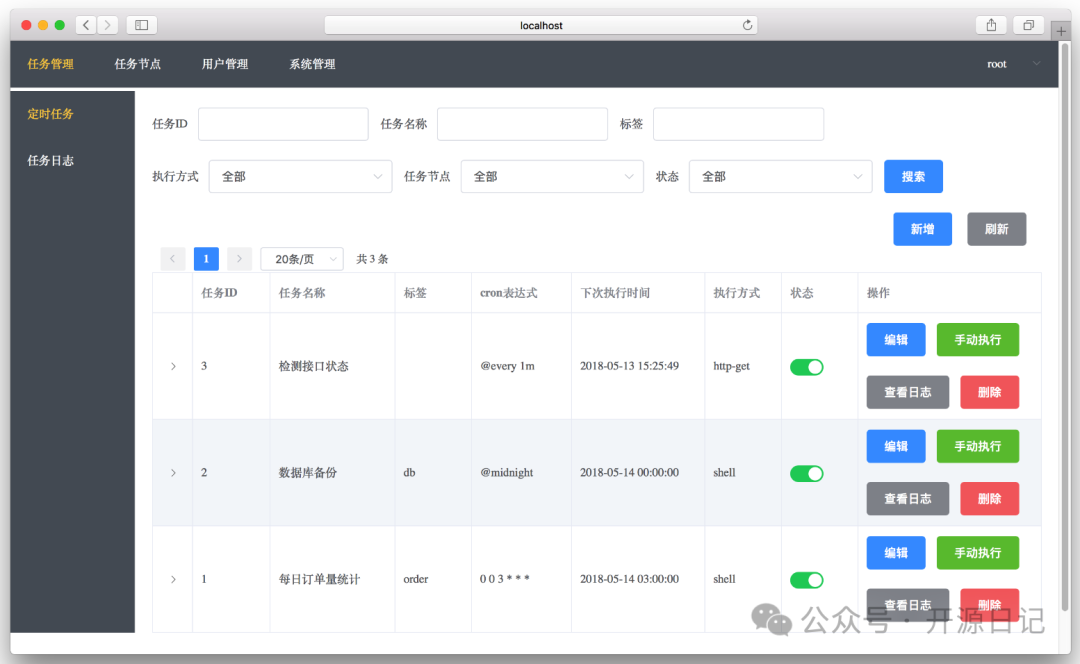Open 任务日志 from the left sidebar
This screenshot has height=664, width=1080.
pyautogui.click(x=50, y=160)
